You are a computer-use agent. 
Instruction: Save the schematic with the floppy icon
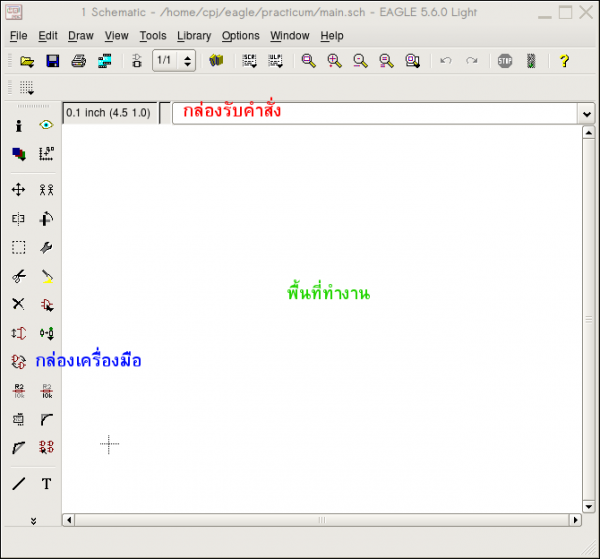[53, 61]
